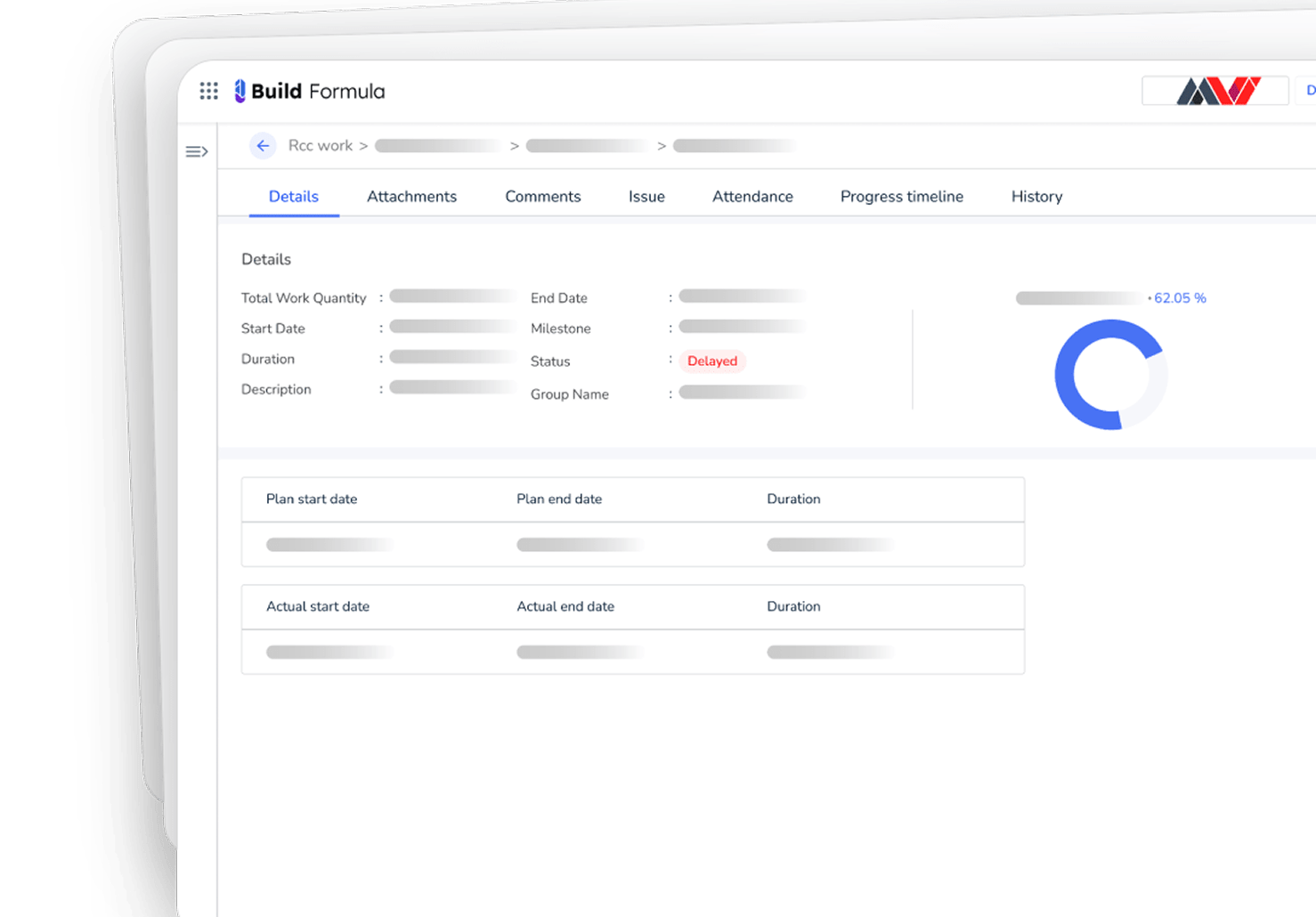Image resolution: width=1316 pixels, height=917 pixels.
Task: Show the Progress timeline tab
Action: coord(901,197)
